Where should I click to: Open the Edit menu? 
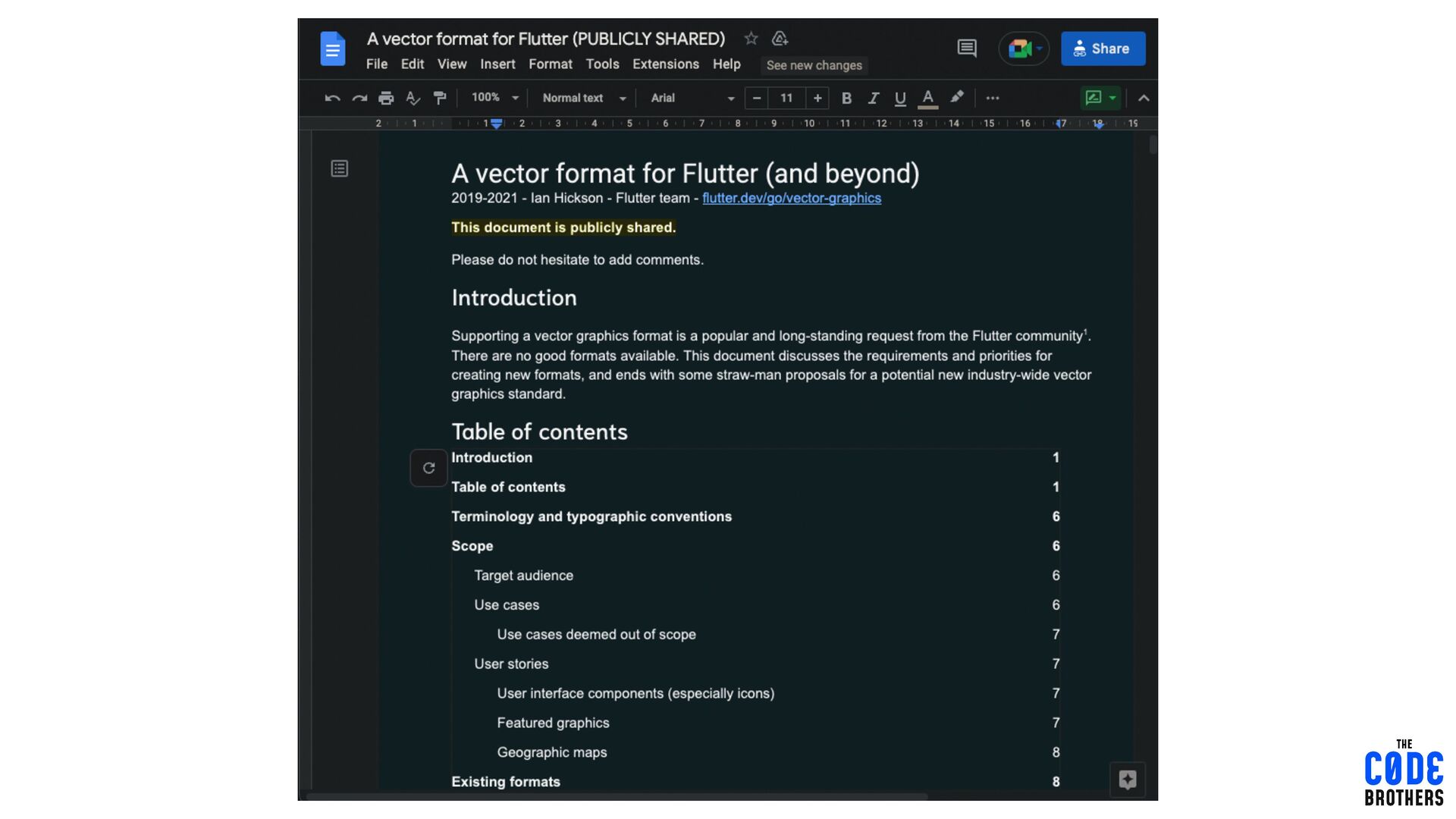point(413,64)
